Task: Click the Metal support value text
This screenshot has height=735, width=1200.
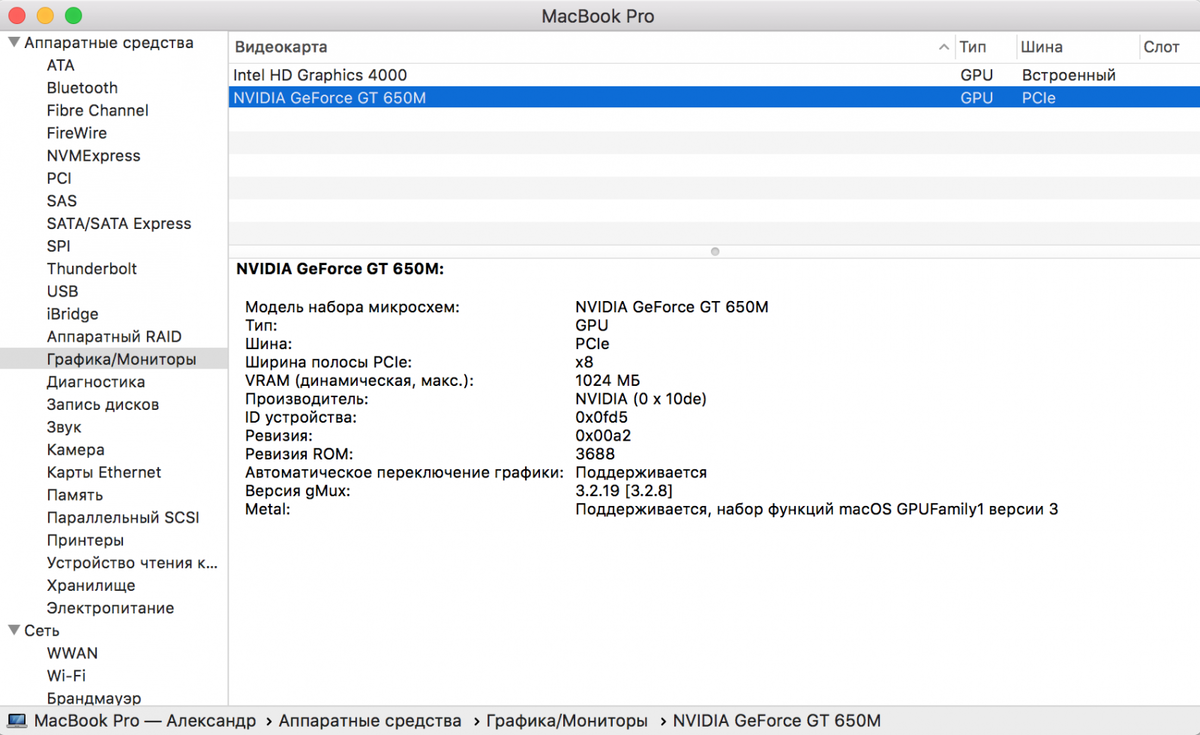Action: pyautogui.click(x=817, y=509)
